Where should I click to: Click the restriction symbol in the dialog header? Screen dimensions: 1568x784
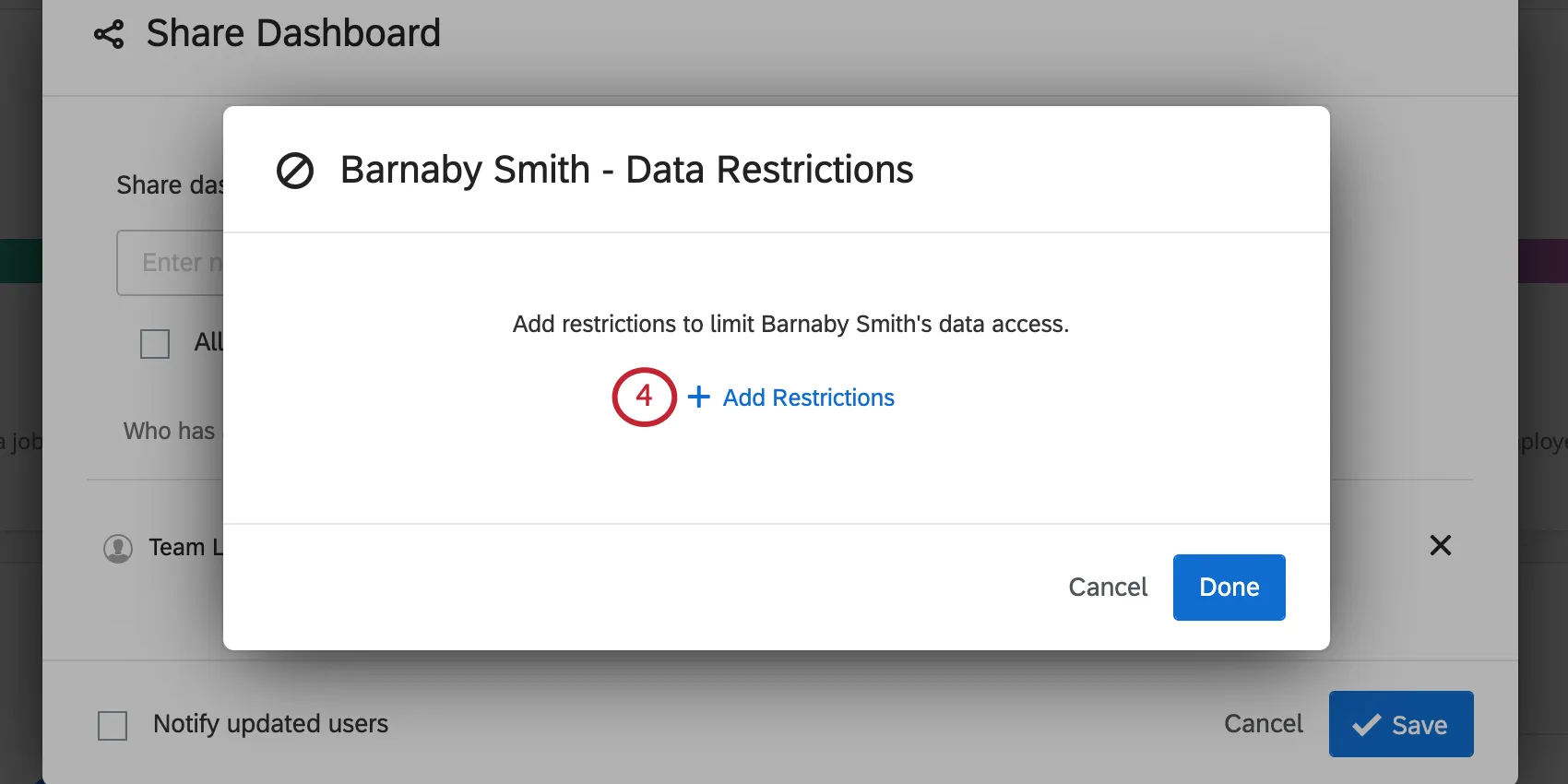coord(295,171)
